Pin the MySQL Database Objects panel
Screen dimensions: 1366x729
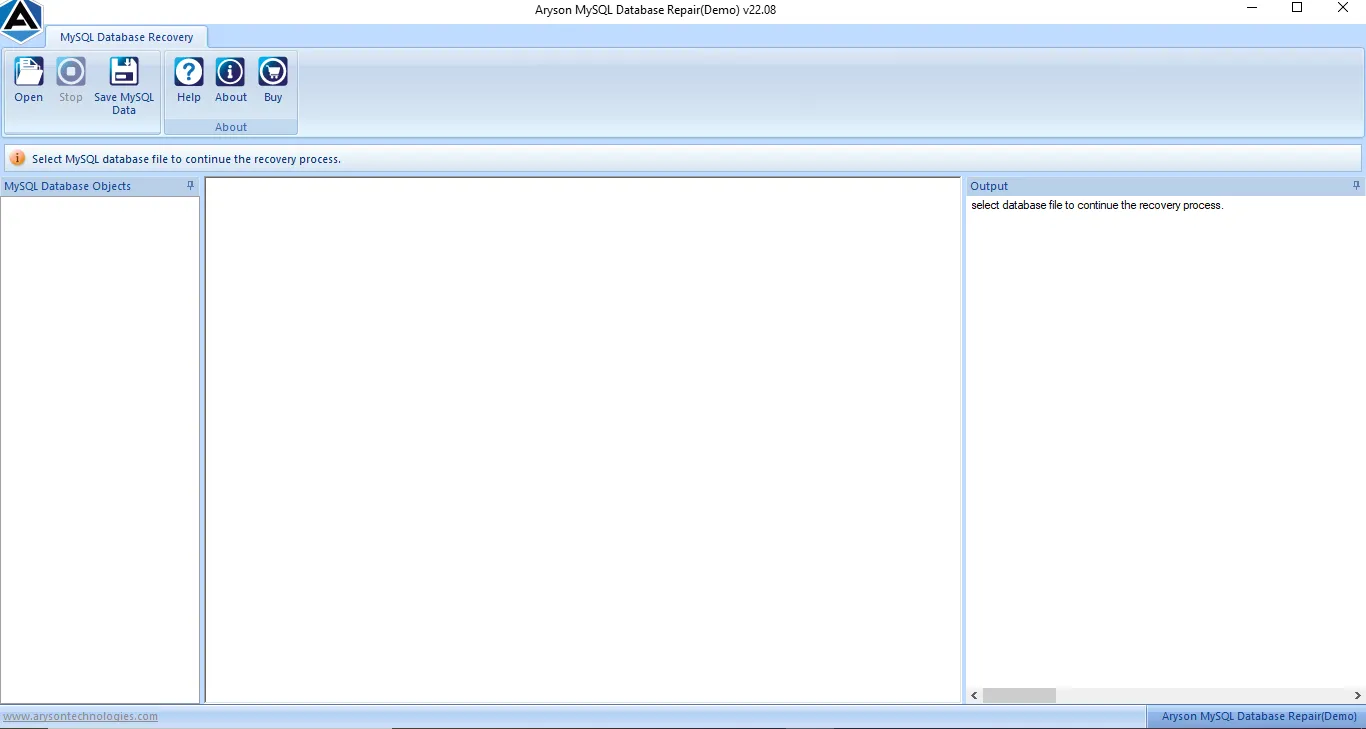click(191, 186)
